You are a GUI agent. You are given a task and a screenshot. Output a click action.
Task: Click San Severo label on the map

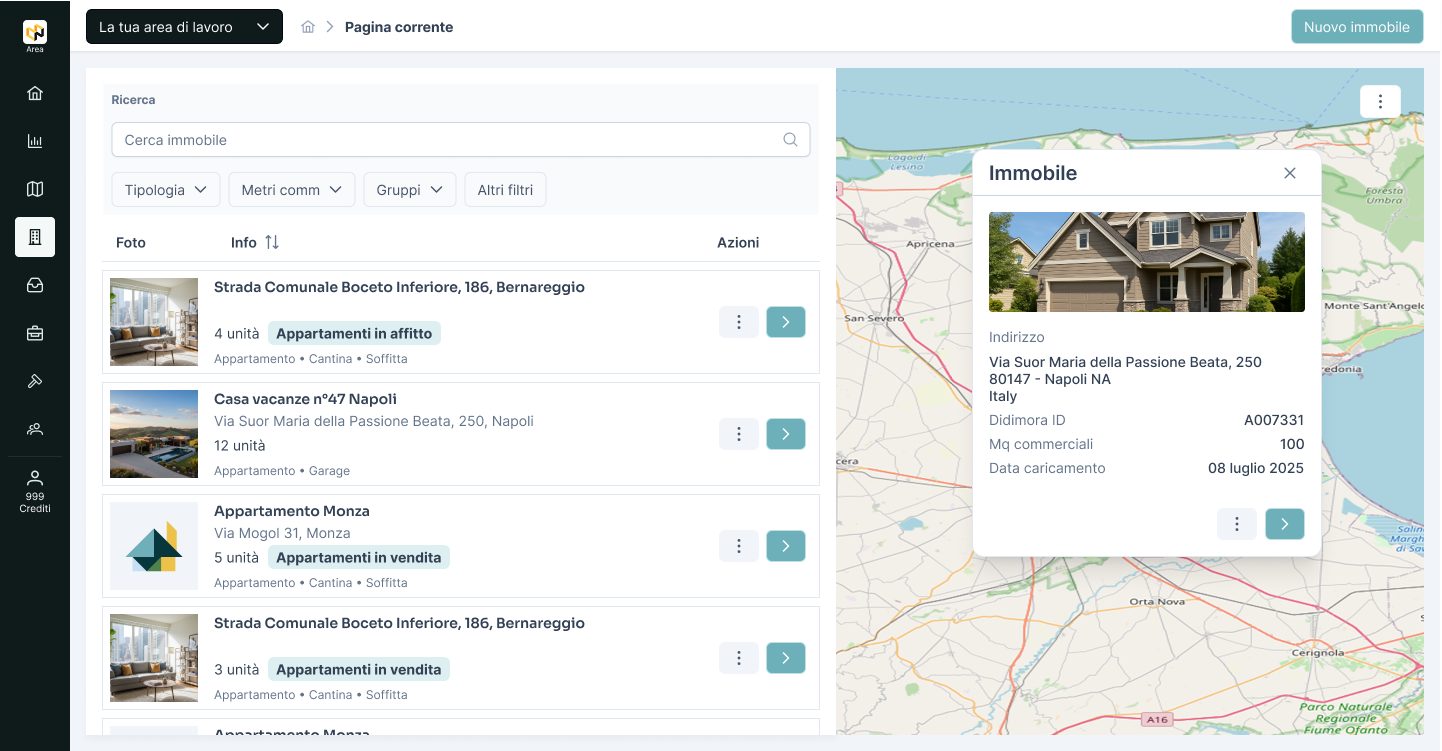click(x=874, y=318)
